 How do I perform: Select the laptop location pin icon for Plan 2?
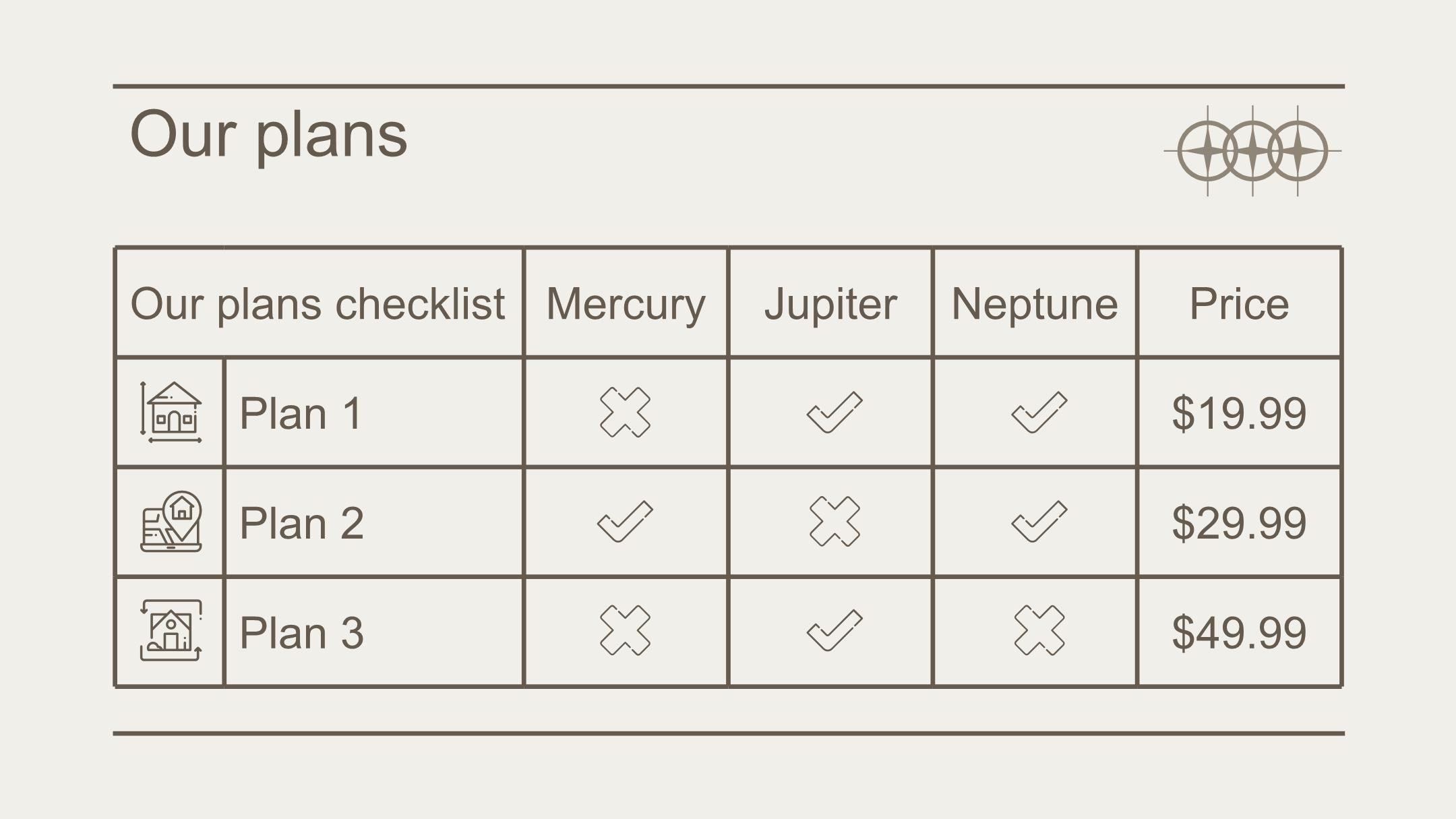(171, 521)
